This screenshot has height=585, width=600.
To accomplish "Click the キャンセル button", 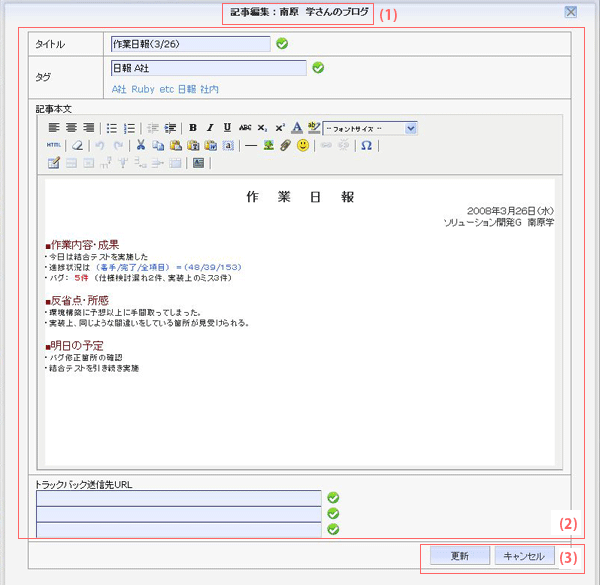I will point(524,556).
